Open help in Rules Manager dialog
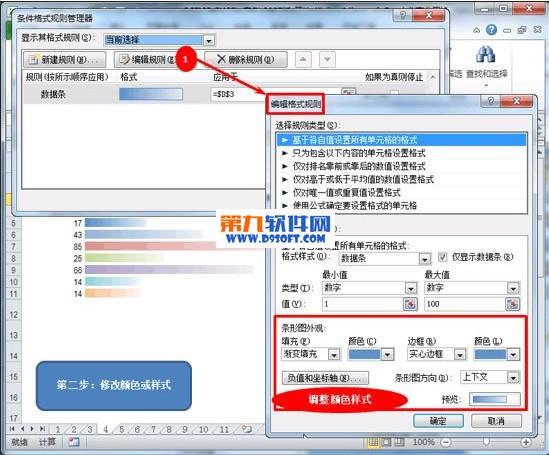The height and width of the screenshot is (455, 549). click(x=403, y=15)
